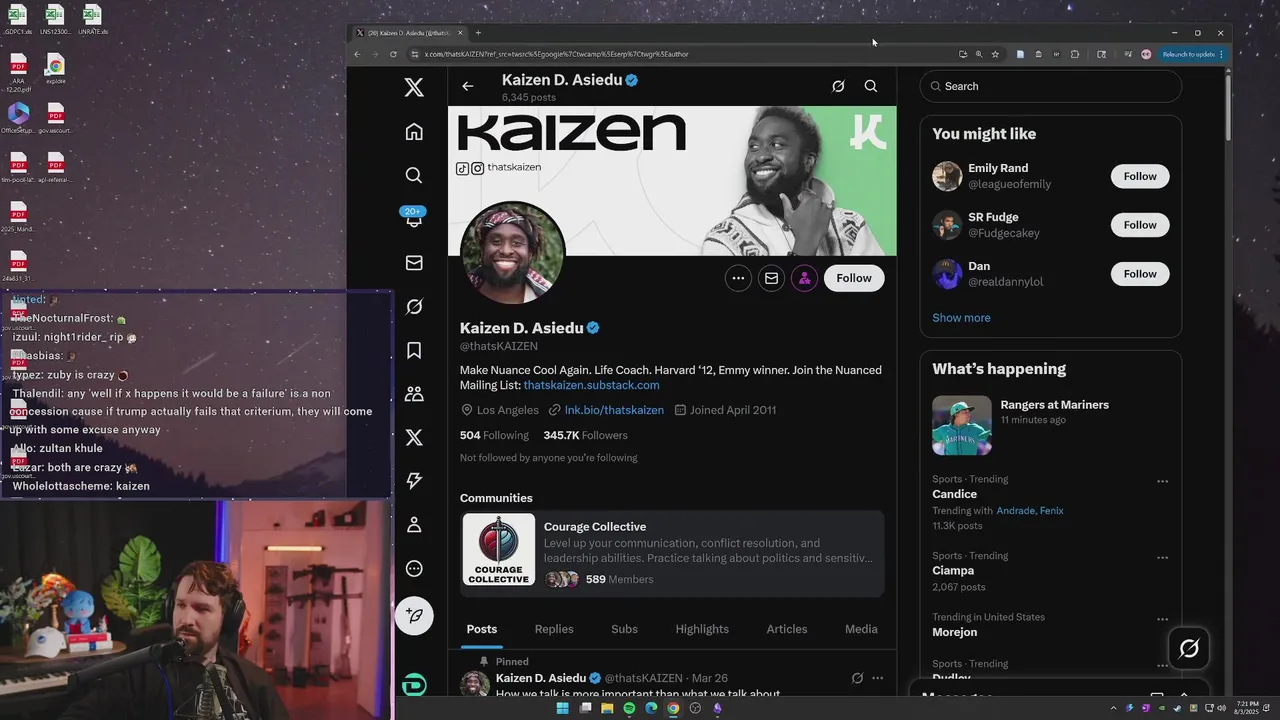Open the Grok icon in X sidebar
Screen dimensions: 1280x720
coord(414,306)
